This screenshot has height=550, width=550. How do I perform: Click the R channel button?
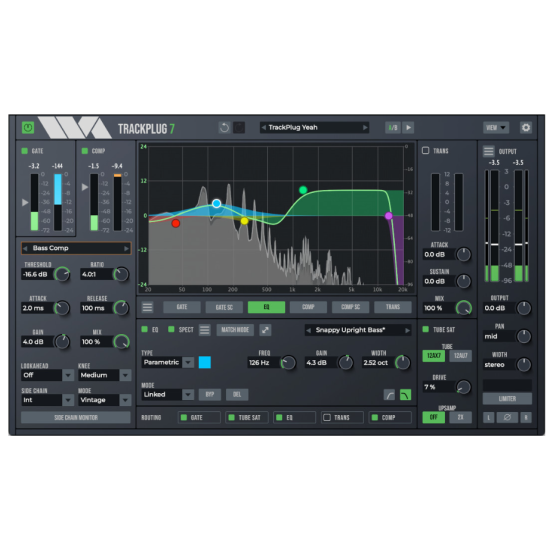[526, 417]
